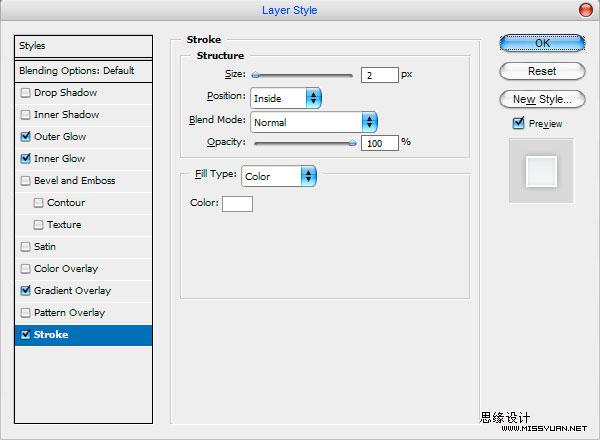Open the Pattern Overlay settings label
The height and width of the screenshot is (440, 600).
tap(70, 313)
